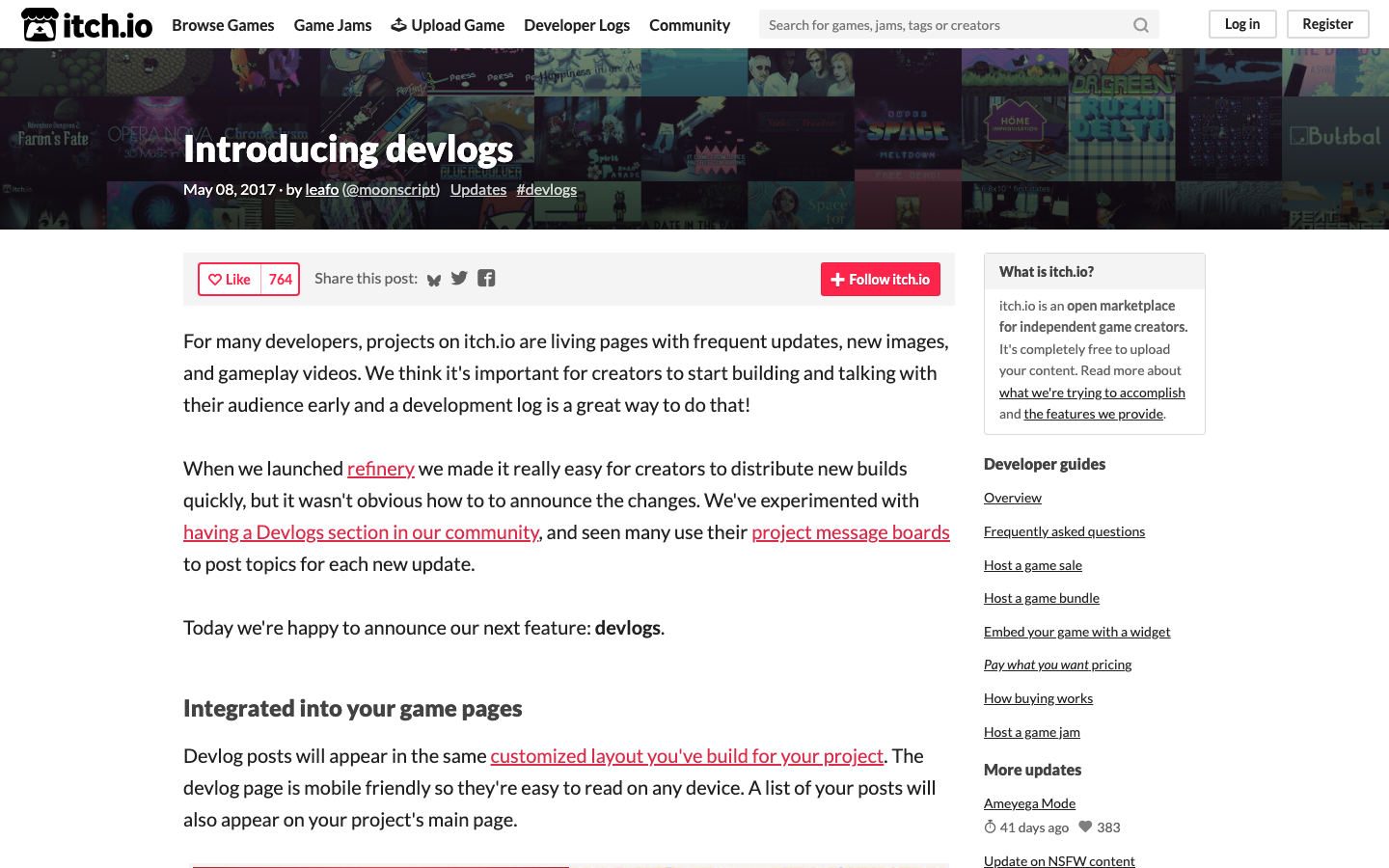Image resolution: width=1389 pixels, height=868 pixels.
Task: Like this devlog post
Action: (230, 280)
